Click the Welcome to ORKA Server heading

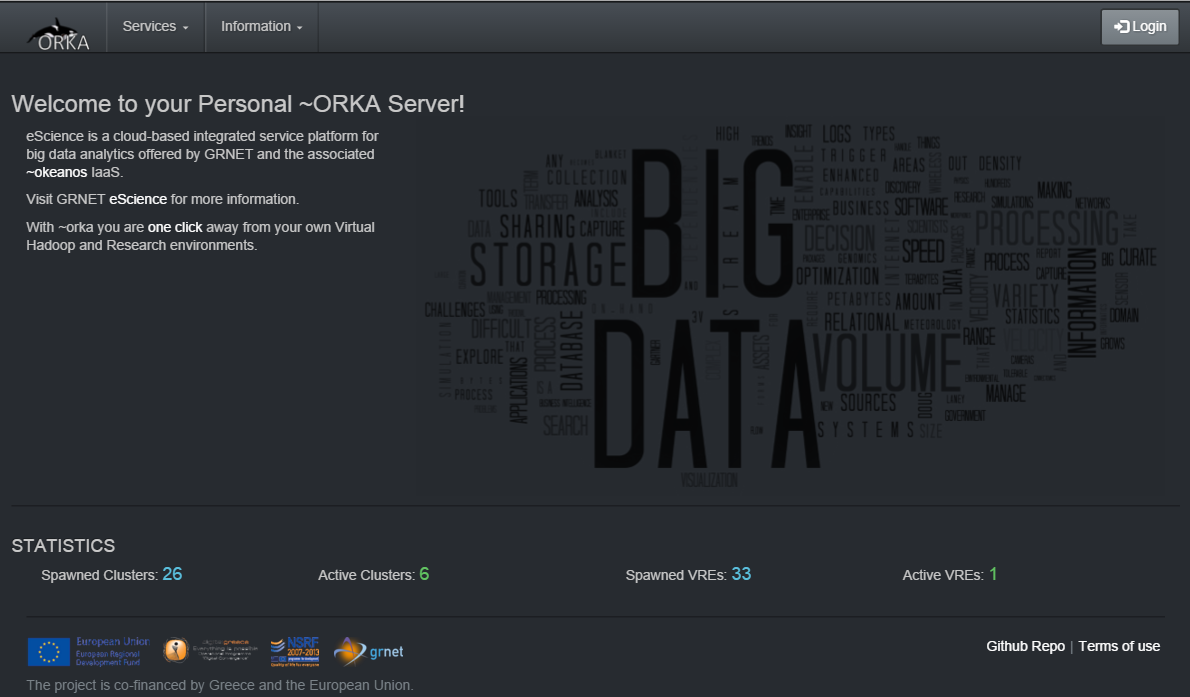pos(238,104)
